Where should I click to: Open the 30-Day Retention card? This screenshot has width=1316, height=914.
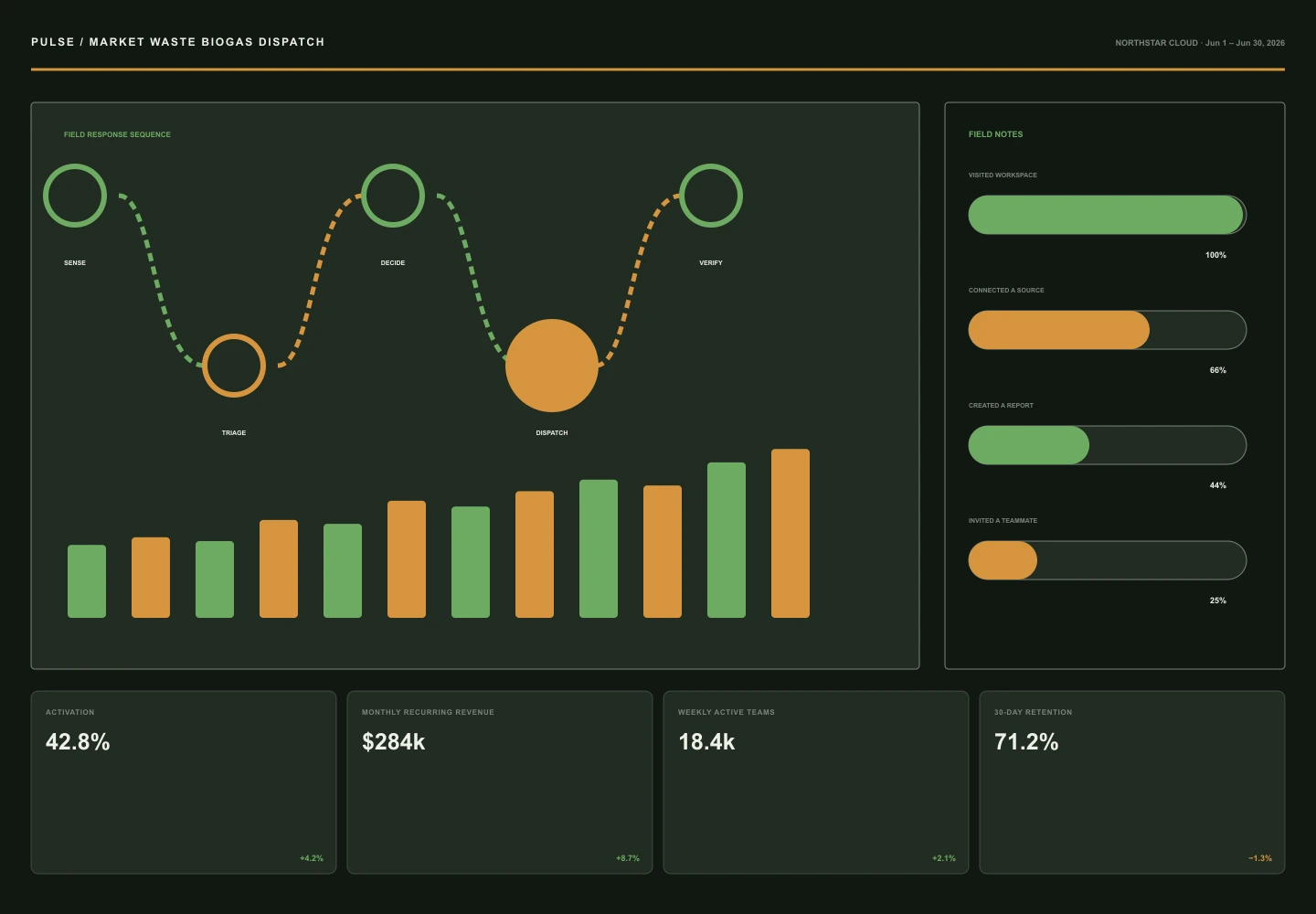[x=1132, y=782]
